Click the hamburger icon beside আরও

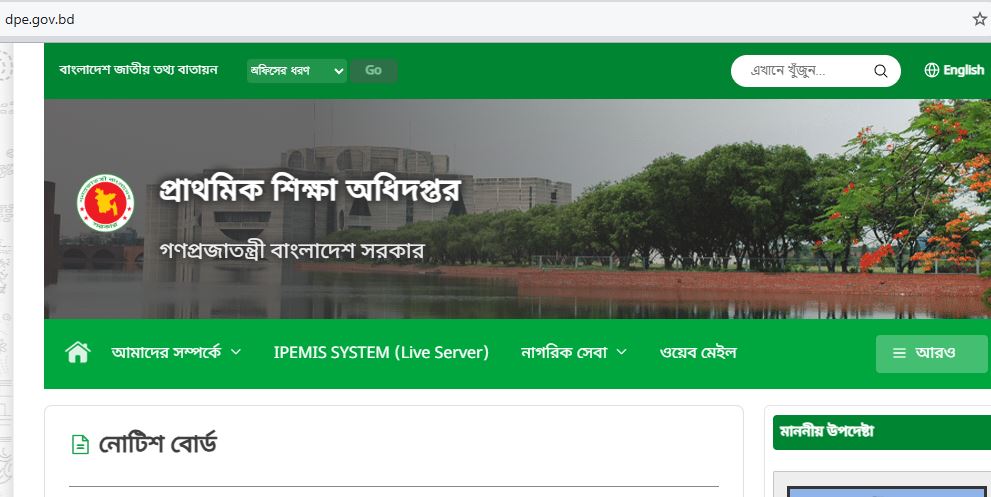click(x=899, y=353)
